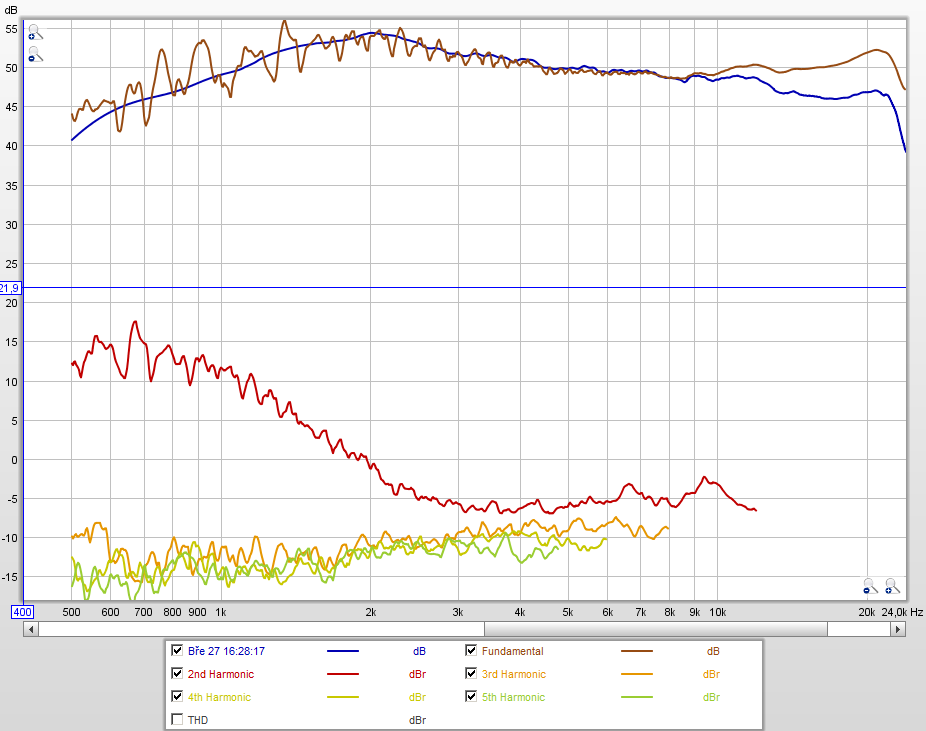This screenshot has height=731, width=926.
Task: Click the yellow 4th Harmonic line swatch
Action: tap(343, 697)
